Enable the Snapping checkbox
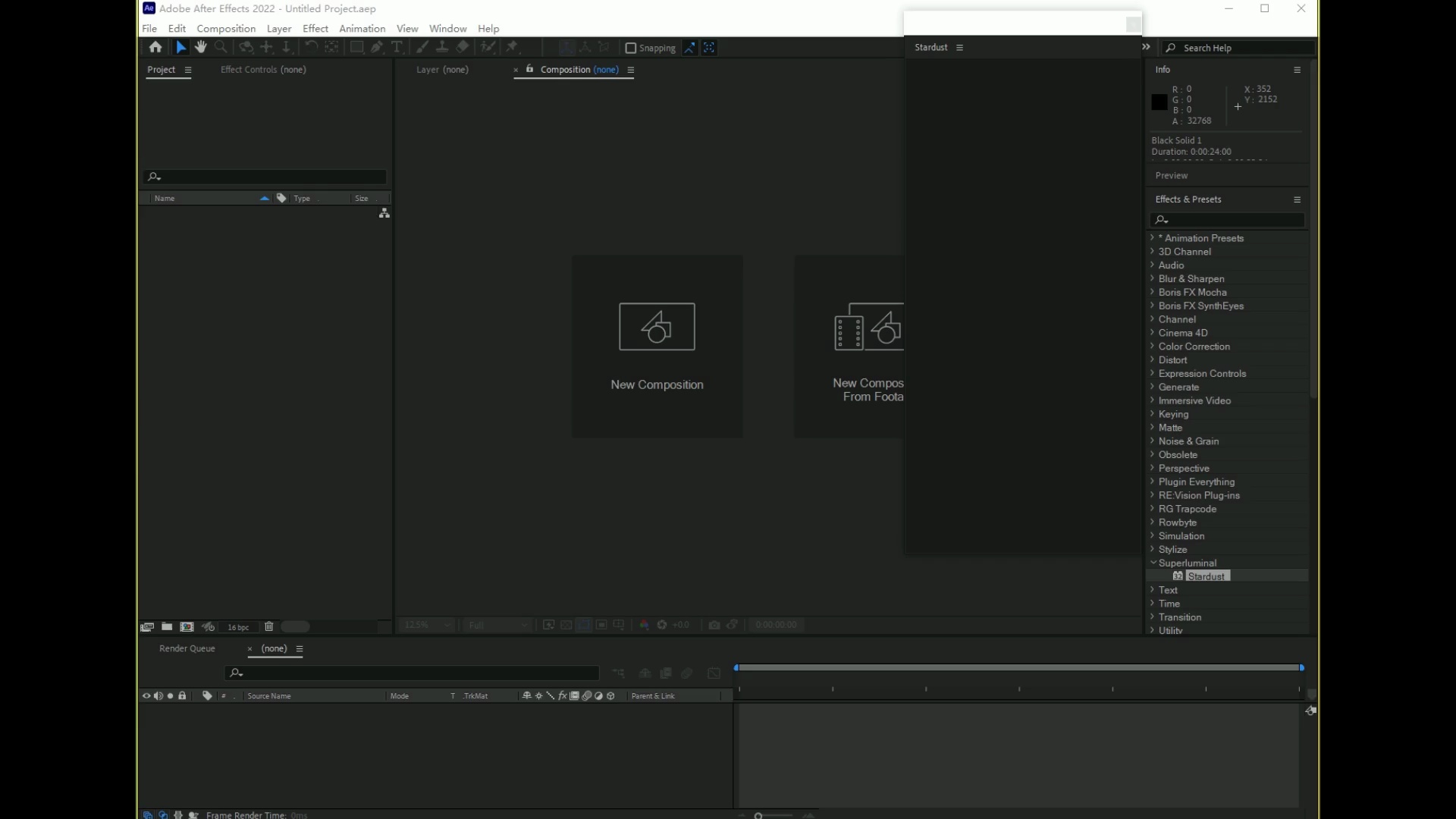 click(x=630, y=48)
